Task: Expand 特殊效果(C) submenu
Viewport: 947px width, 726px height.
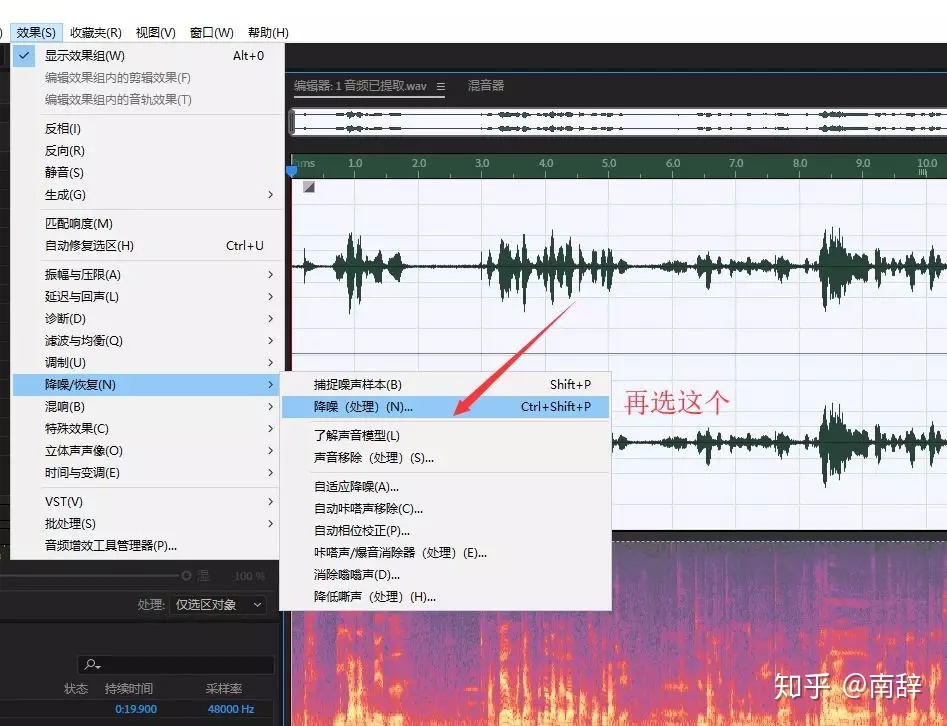Action: click(x=146, y=429)
